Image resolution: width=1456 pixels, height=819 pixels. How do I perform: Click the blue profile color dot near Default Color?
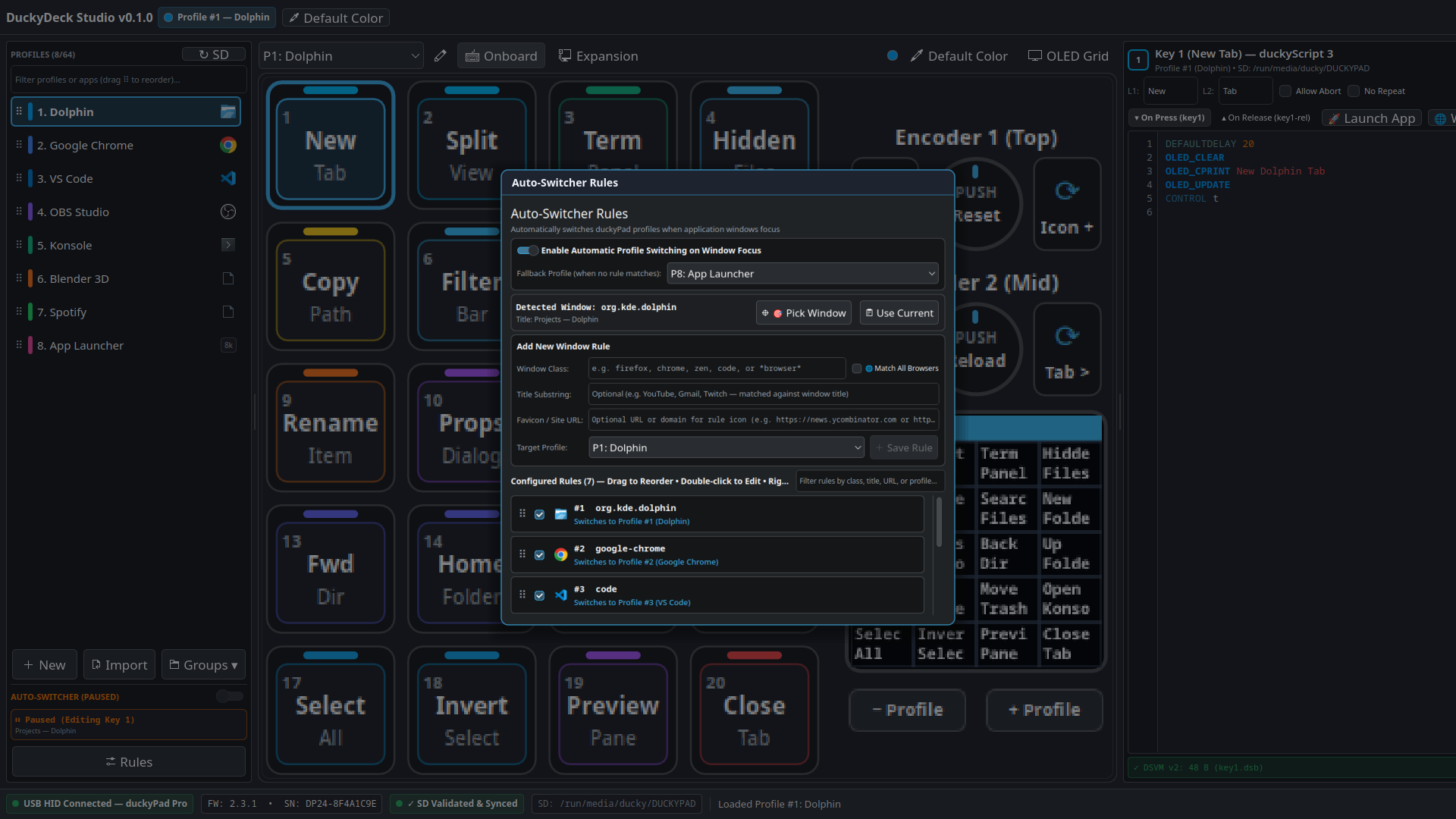[893, 55]
